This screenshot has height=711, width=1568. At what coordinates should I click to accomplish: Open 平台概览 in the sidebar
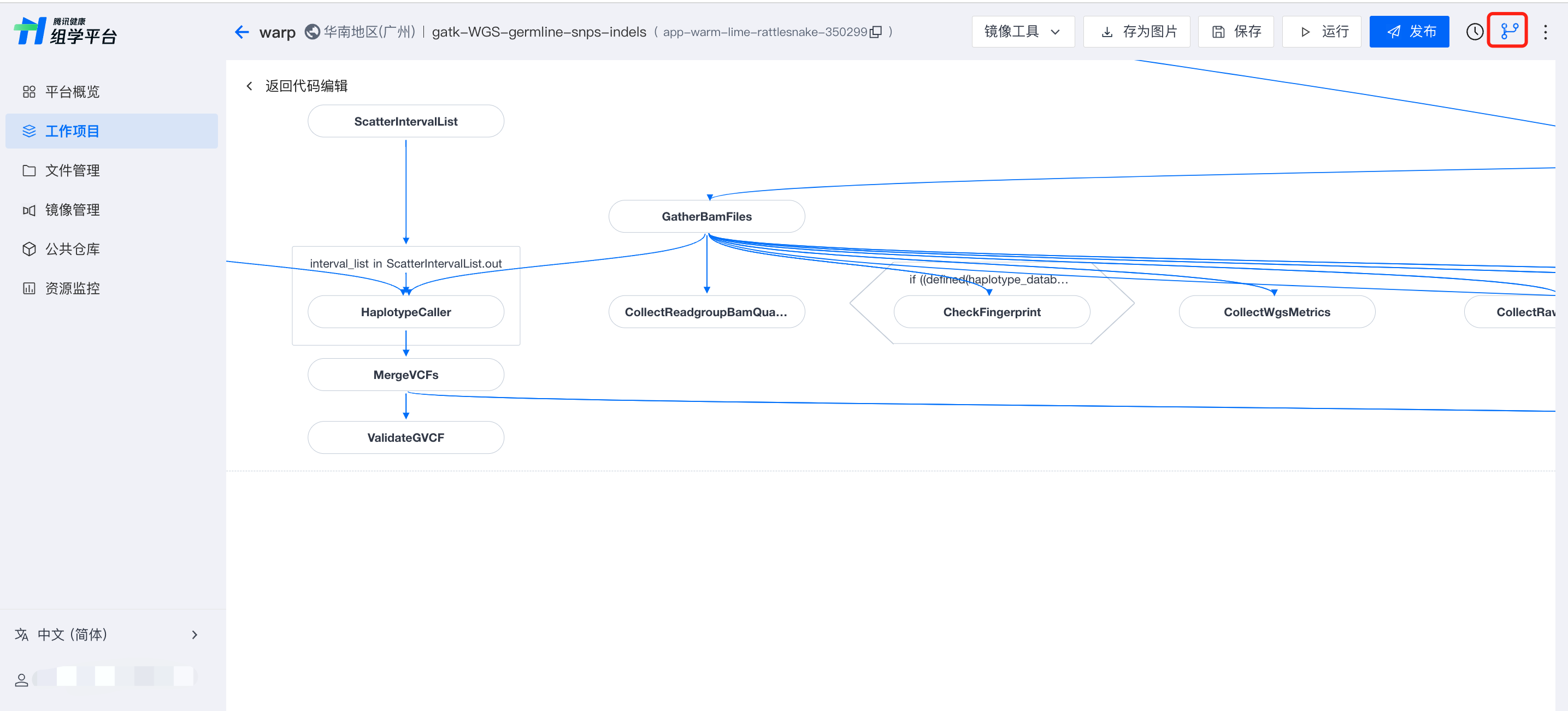72,92
